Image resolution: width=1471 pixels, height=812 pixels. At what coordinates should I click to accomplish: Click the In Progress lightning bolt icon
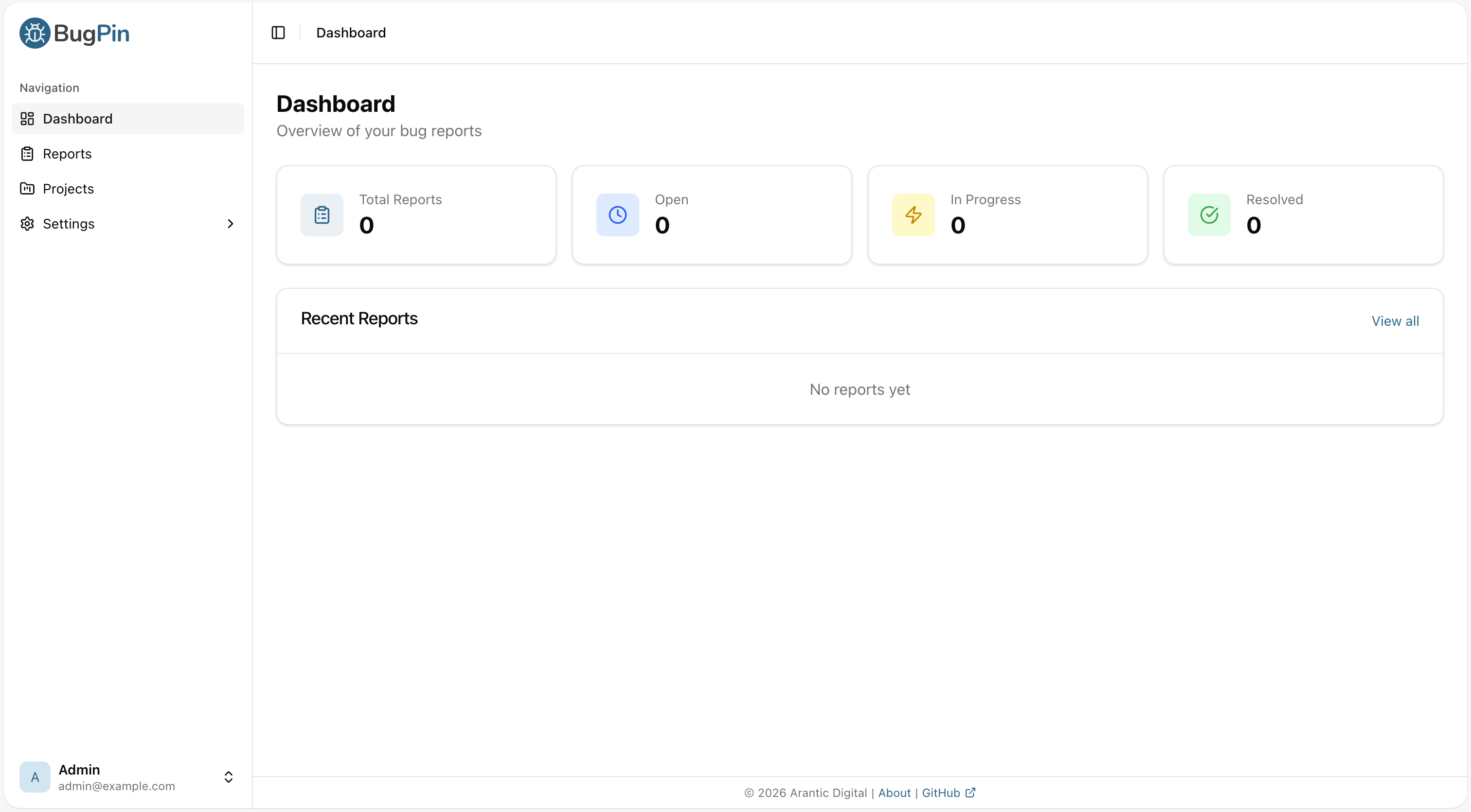[x=913, y=214]
